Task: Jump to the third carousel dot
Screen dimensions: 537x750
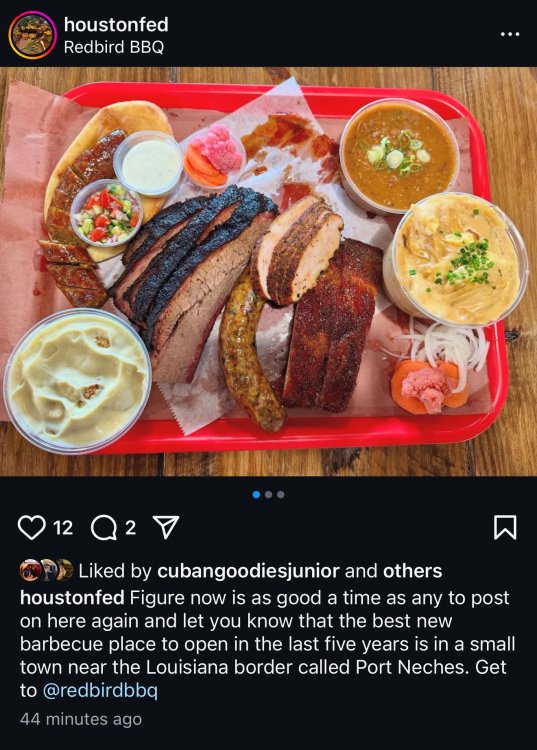Action: coord(281,495)
